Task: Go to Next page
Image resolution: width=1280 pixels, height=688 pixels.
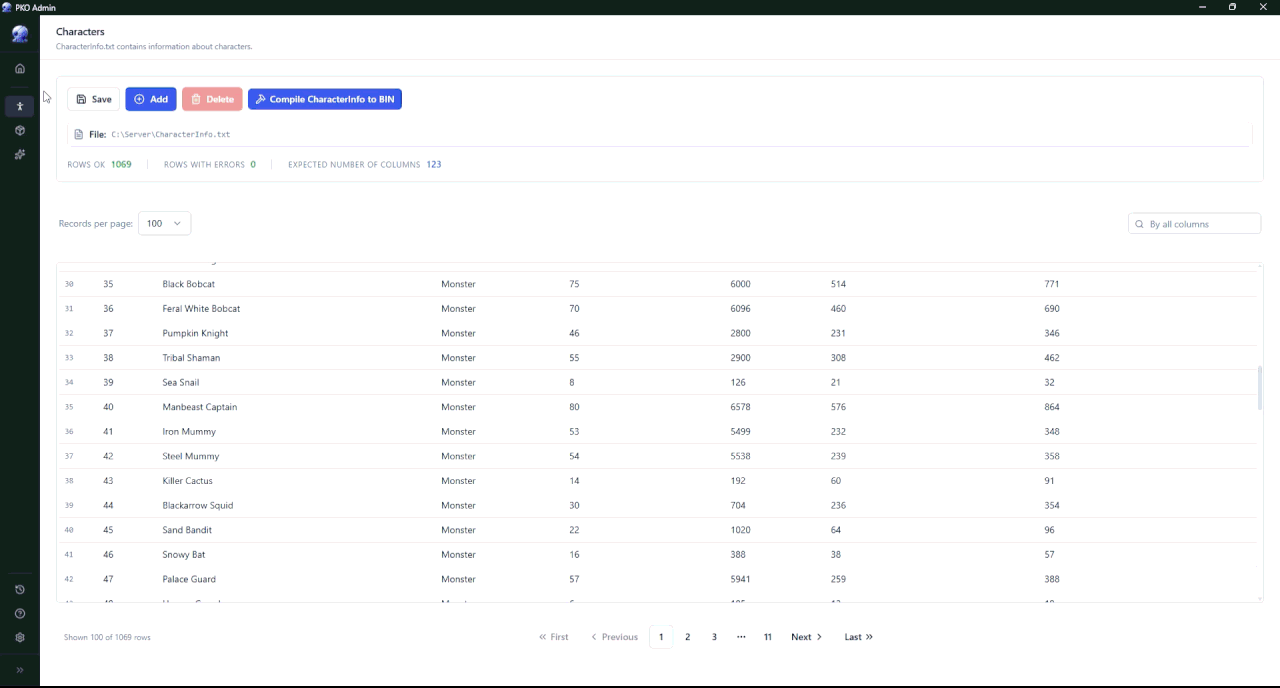Action: 806,637
